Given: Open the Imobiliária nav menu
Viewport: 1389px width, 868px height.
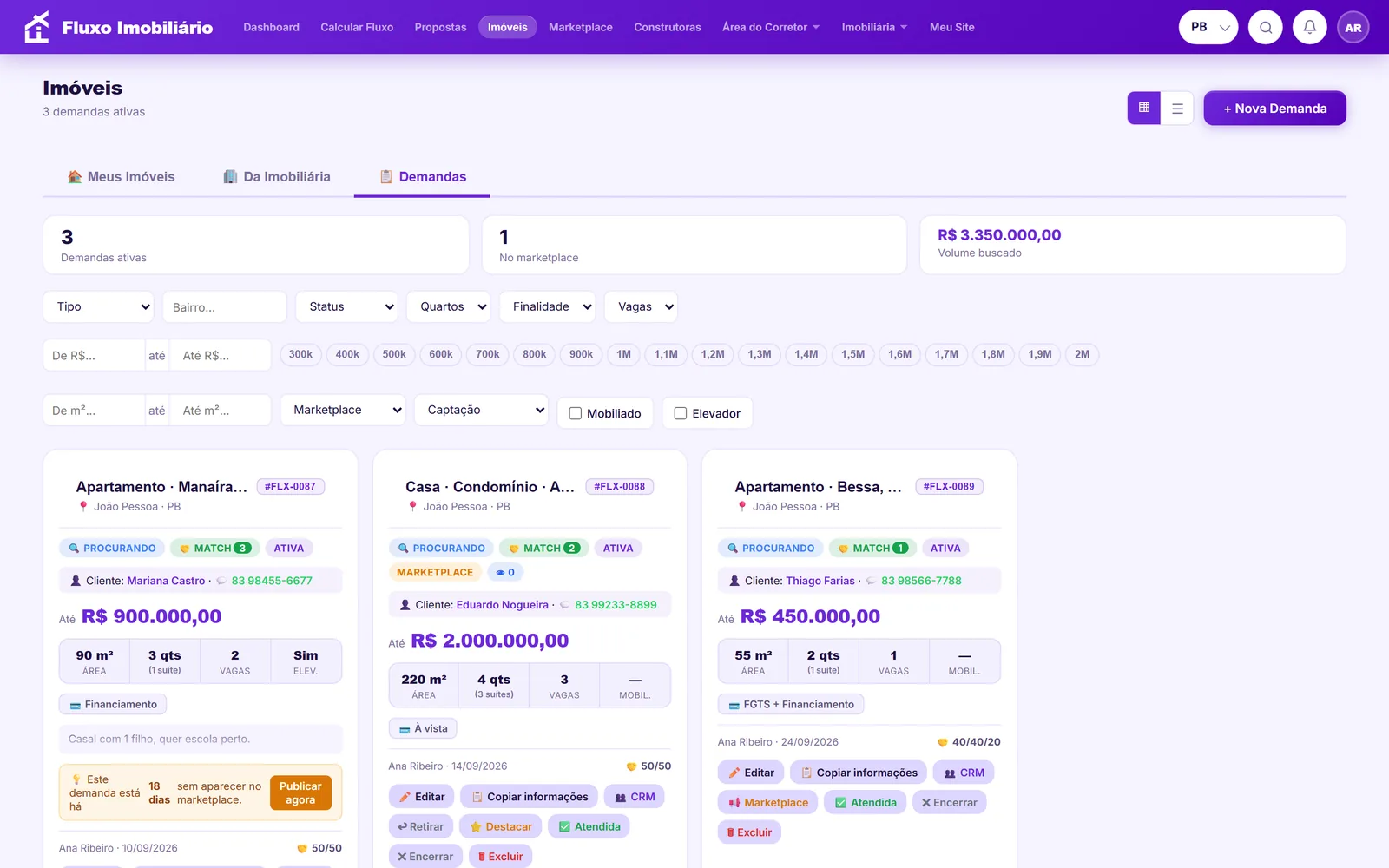Looking at the screenshot, I should pyautogui.click(x=874, y=27).
